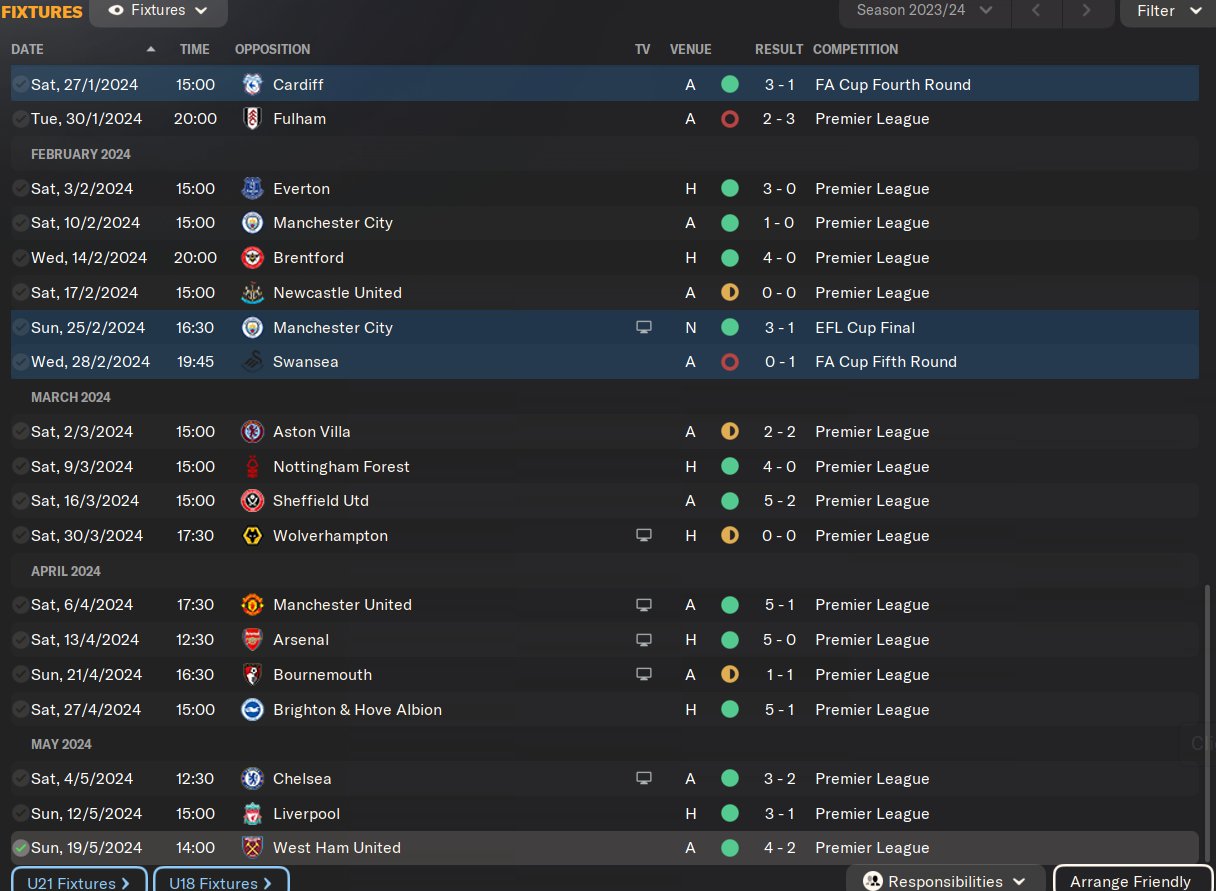Click the Liverpool club badge

[x=252, y=814]
